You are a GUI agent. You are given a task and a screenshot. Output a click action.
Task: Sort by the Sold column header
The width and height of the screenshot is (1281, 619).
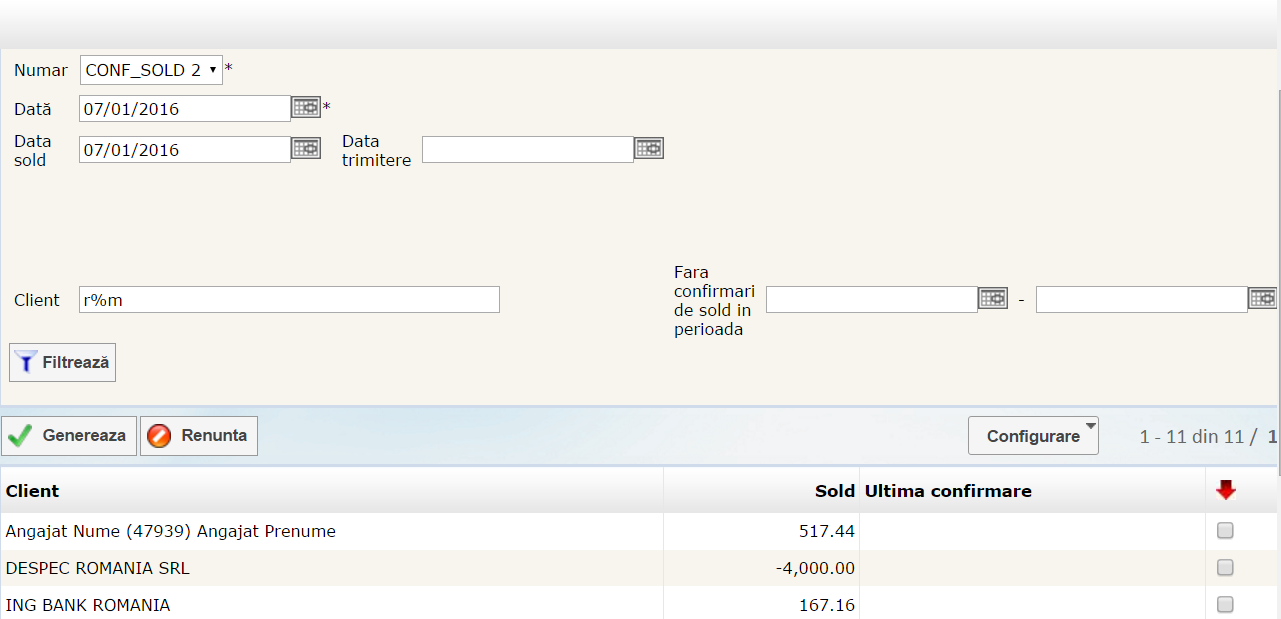tap(834, 491)
